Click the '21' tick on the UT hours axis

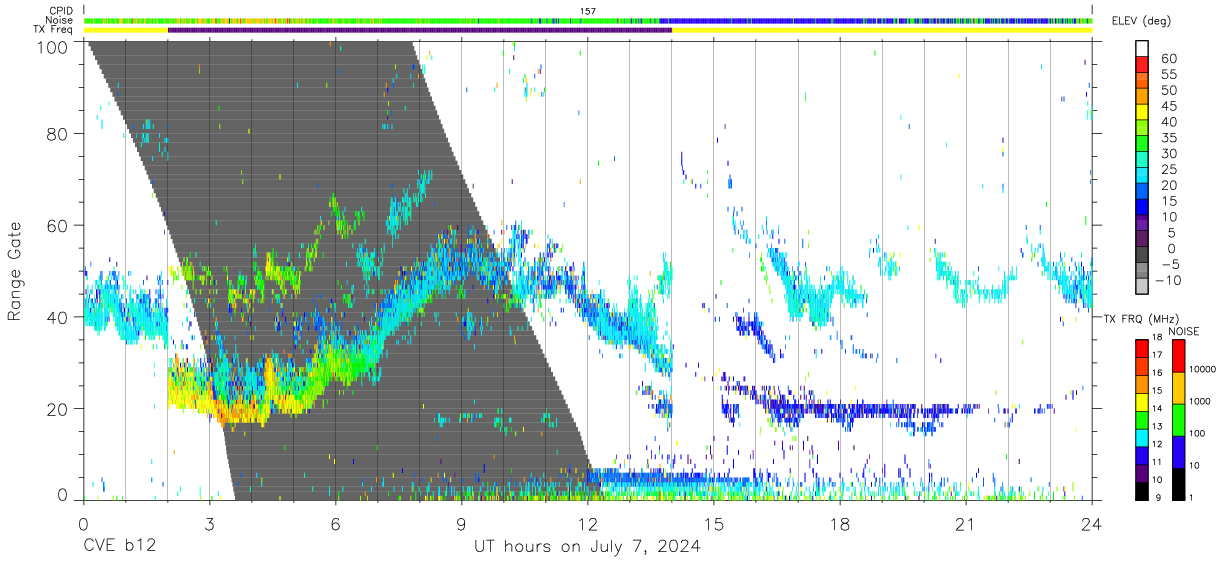(x=966, y=523)
